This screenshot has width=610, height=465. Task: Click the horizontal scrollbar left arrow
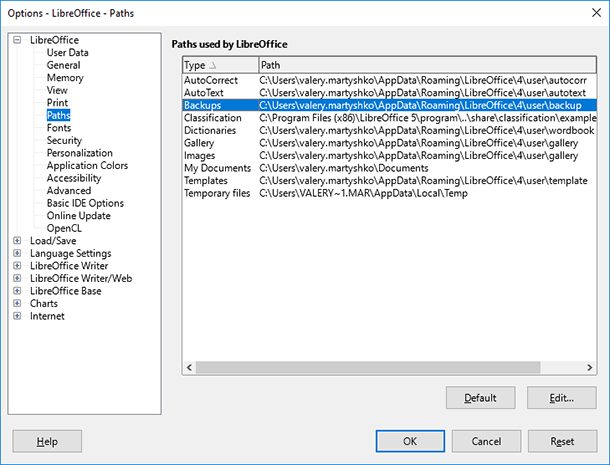189,367
